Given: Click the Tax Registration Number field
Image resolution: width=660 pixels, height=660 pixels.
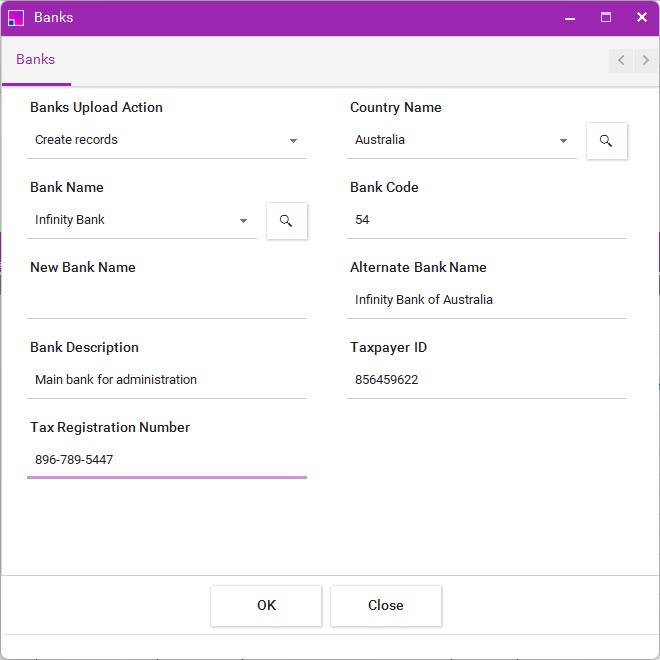Looking at the screenshot, I should [x=167, y=460].
